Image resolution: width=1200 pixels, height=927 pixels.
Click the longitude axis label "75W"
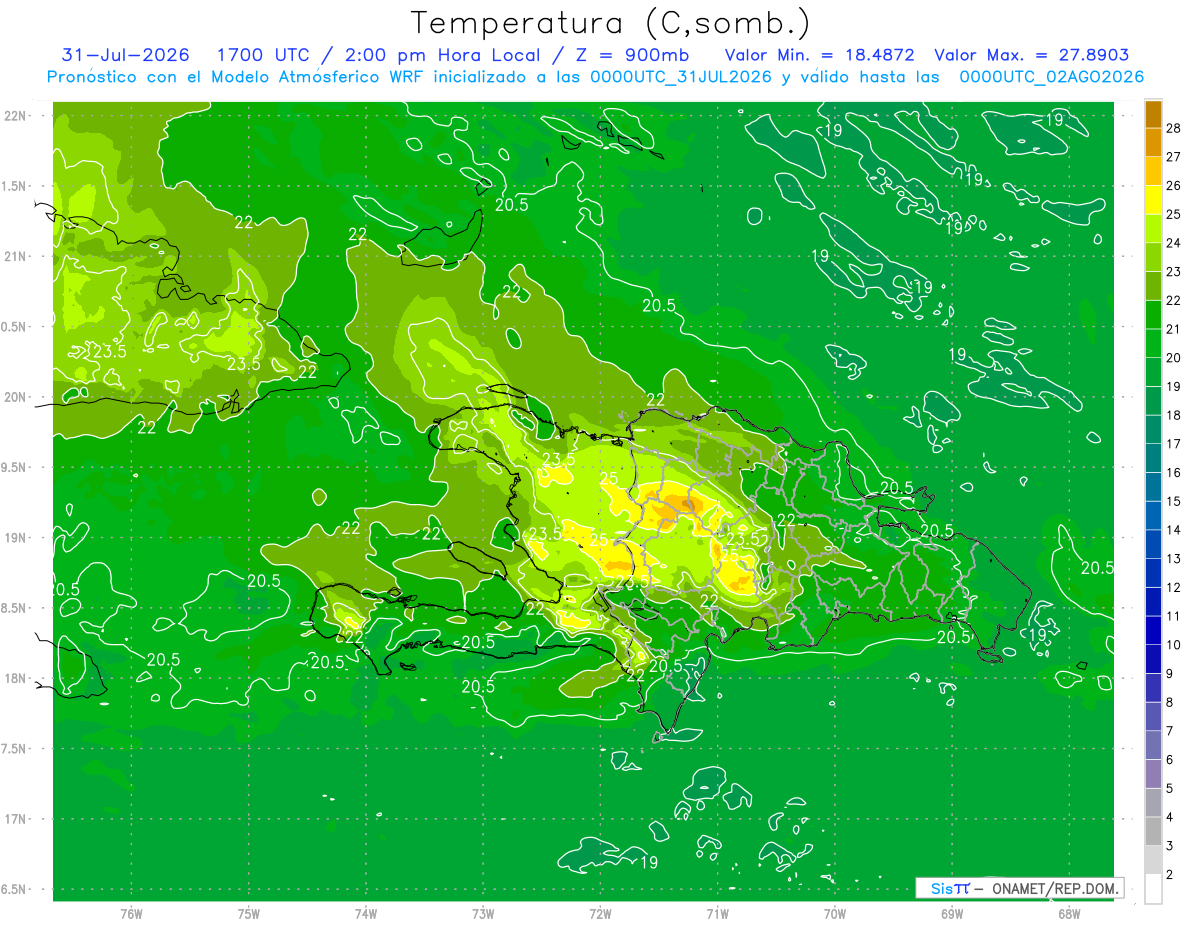(249, 913)
